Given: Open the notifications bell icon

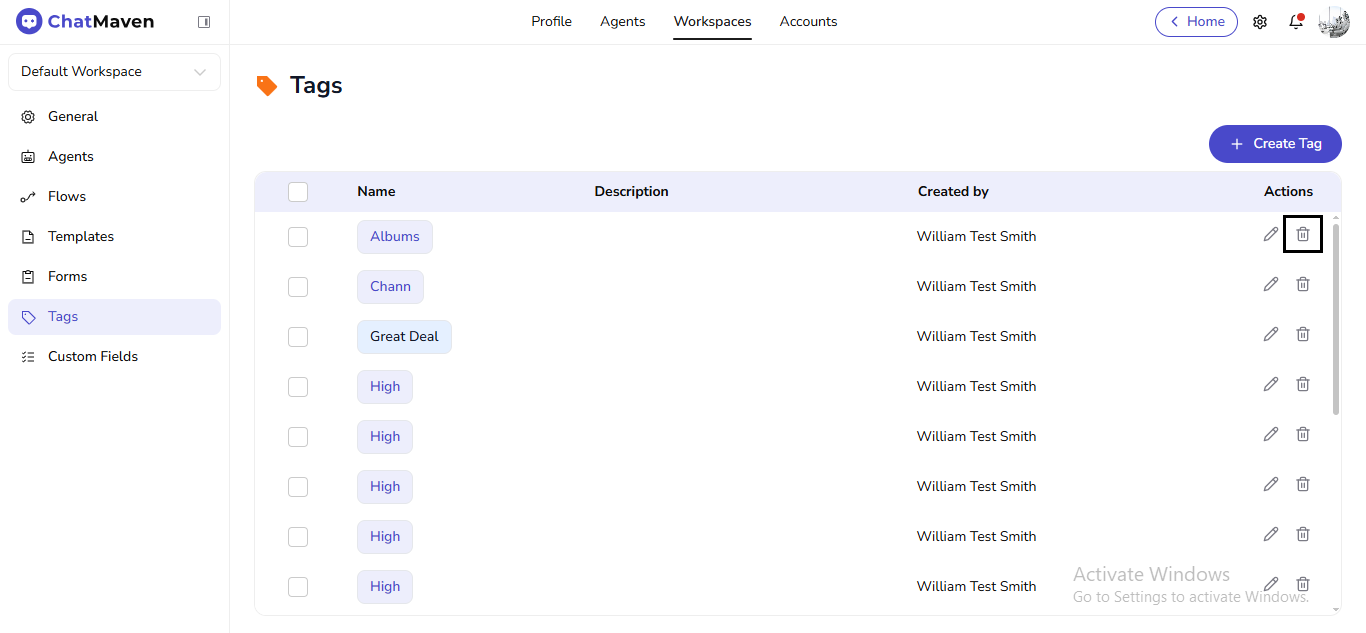Looking at the screenshot, I should point(1296,22).
